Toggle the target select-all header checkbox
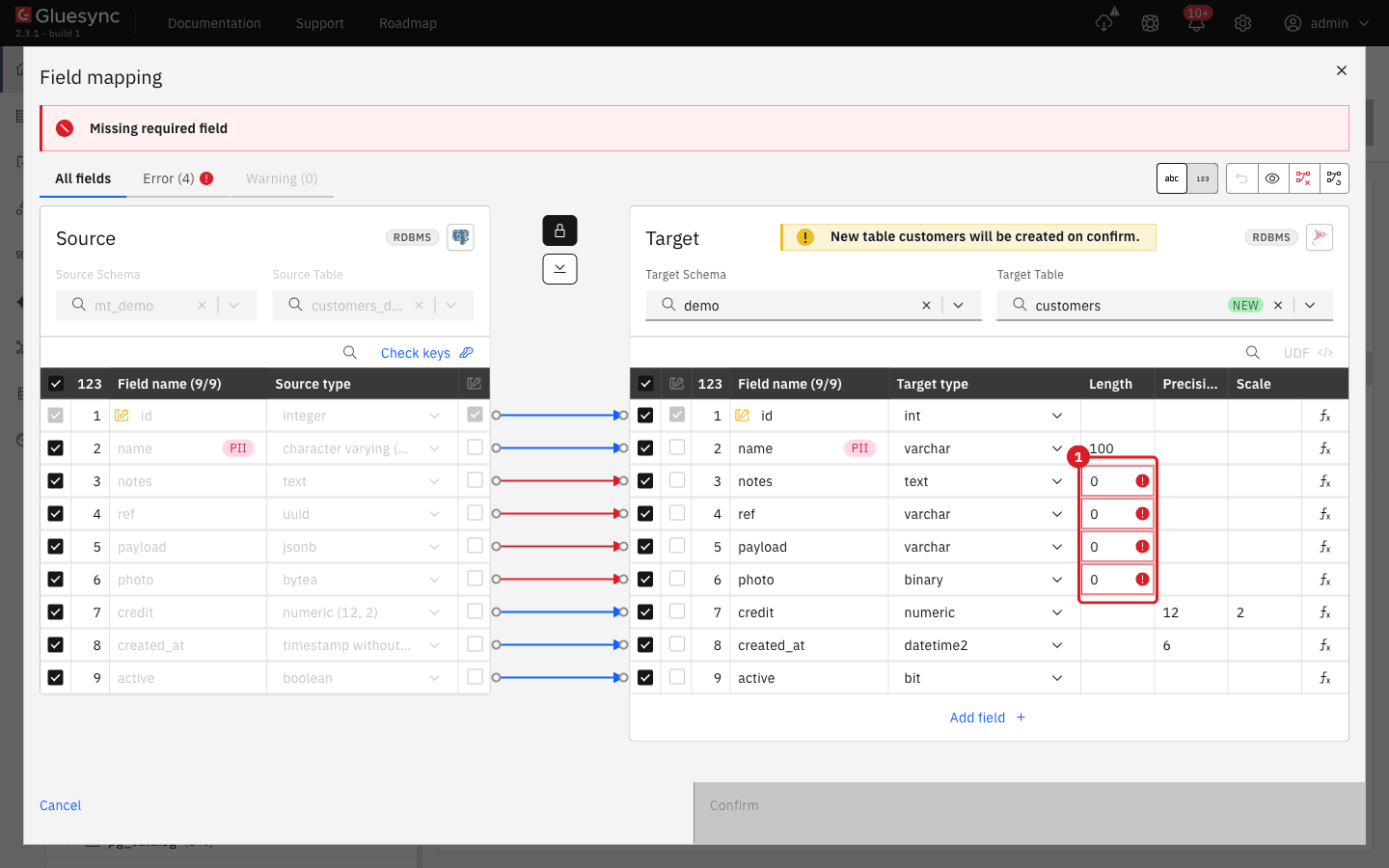 pyautogui.click(x=645, y=384)
